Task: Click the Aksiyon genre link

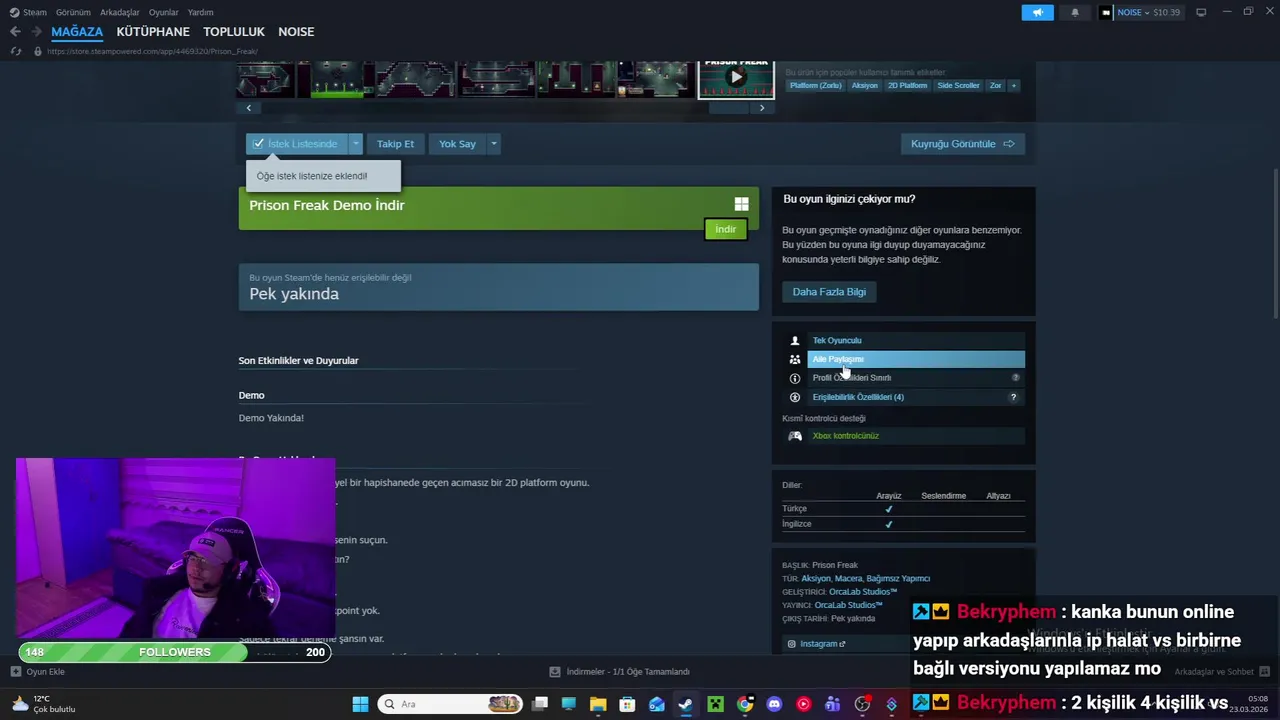Action: tap(816, 578)
